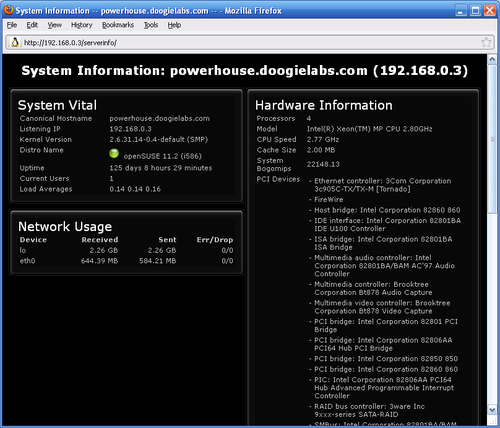Click Brooktree Bt878 Video Capture entry
Image resolution: width=500 pixels, height=428 pixels.
(x=382, y=307)
